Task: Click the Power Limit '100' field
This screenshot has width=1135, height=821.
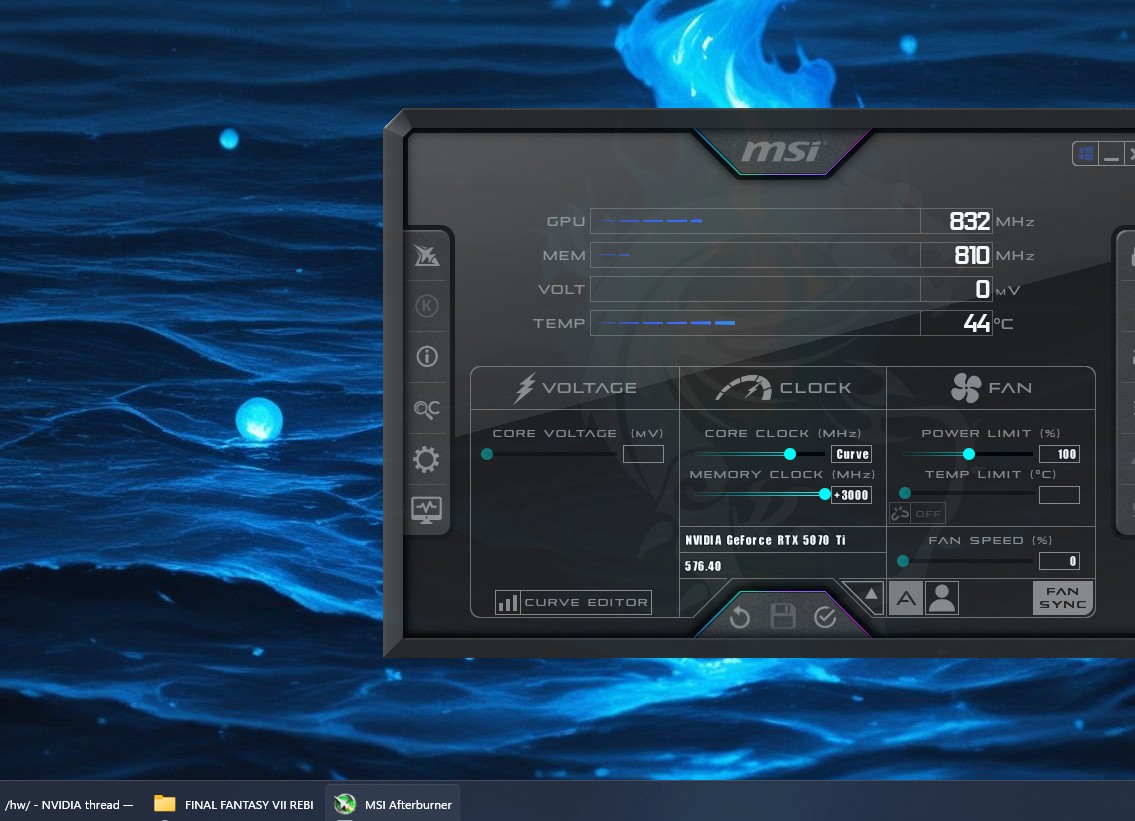Action: tap(1059, 454)
